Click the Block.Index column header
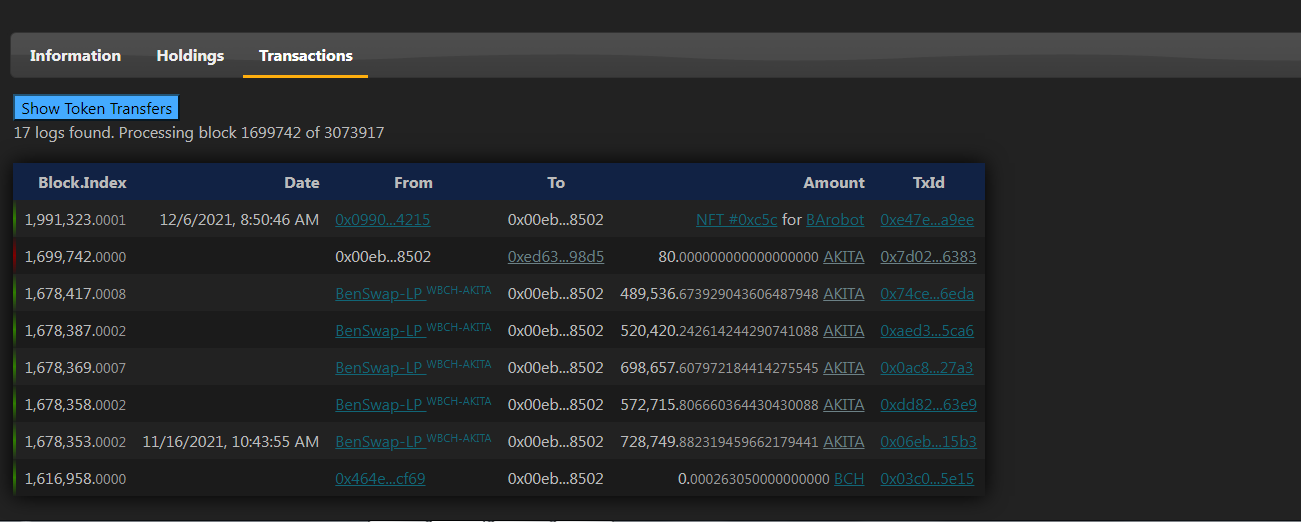The height and width of the screenshot is (522, 1301). 82,182
